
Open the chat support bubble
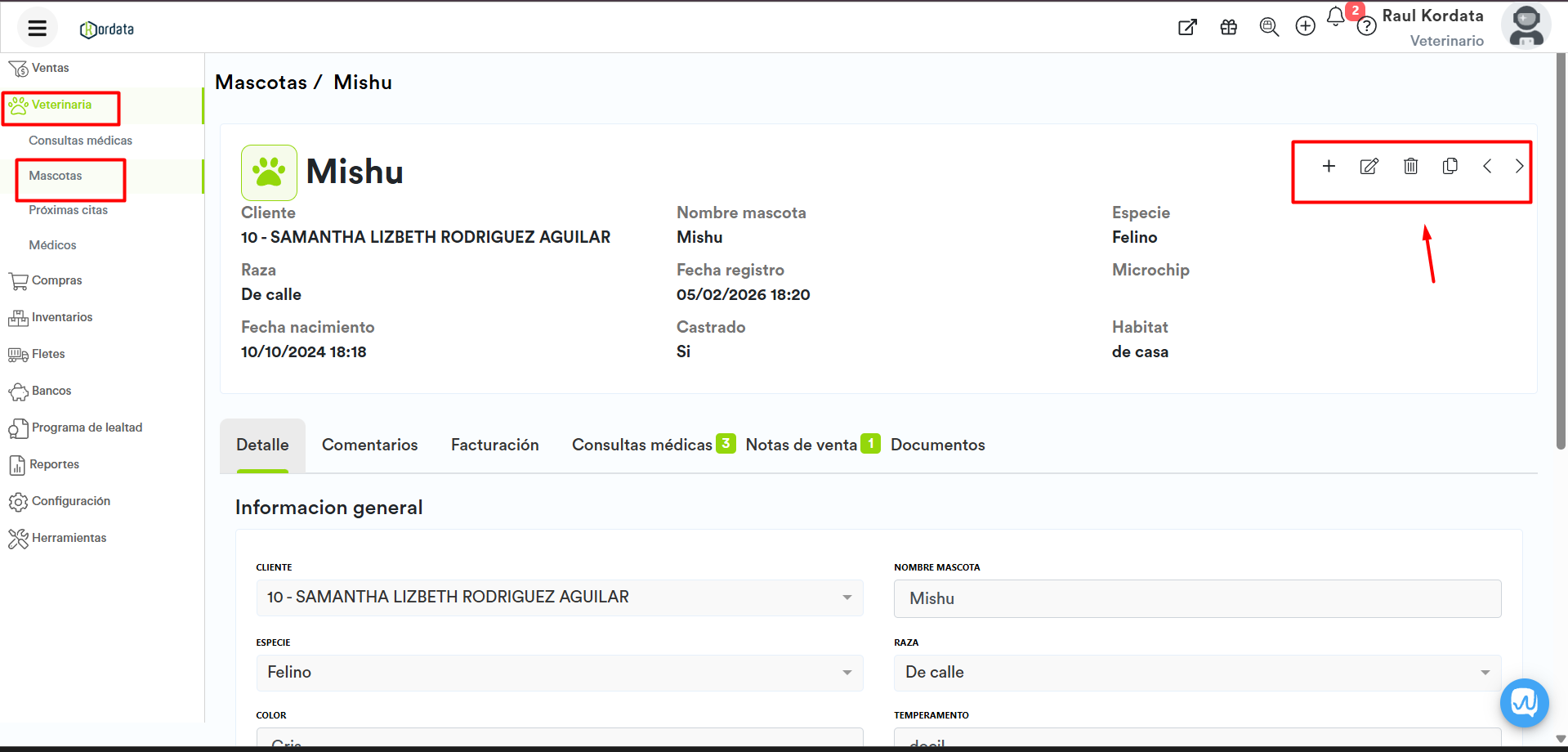pos(1524,702)
